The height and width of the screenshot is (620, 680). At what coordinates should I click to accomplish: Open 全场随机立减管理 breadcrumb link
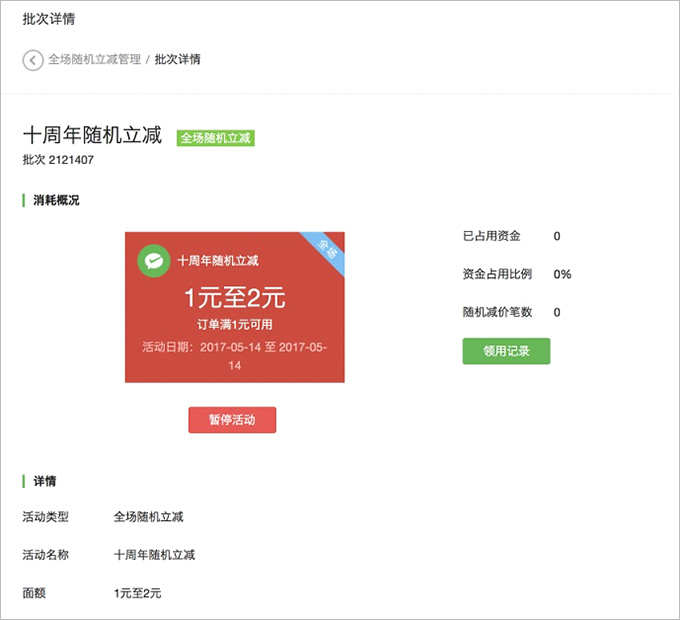coord(95,59)
